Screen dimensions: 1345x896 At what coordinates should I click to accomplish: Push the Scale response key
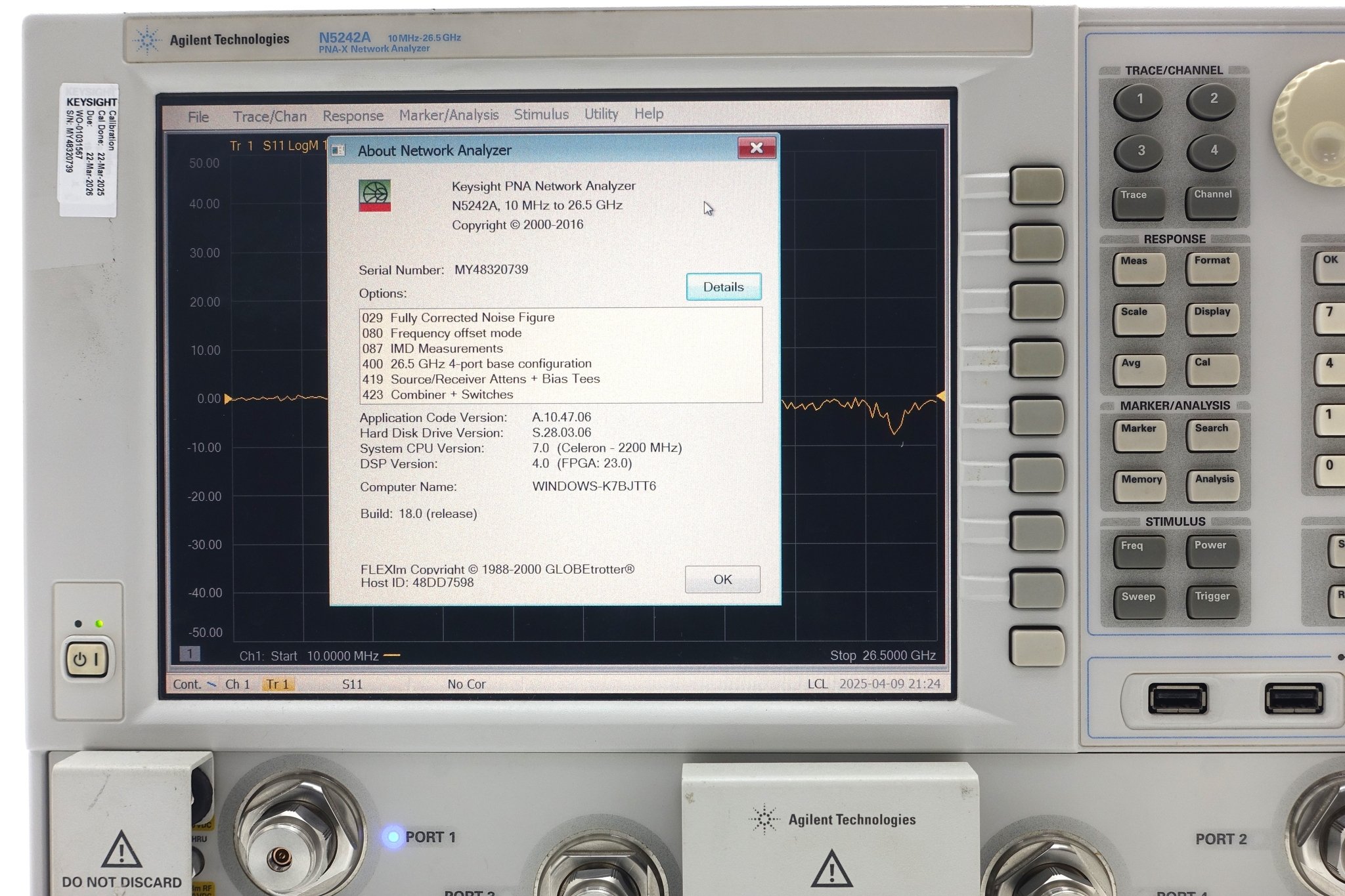coord(1139,320)
